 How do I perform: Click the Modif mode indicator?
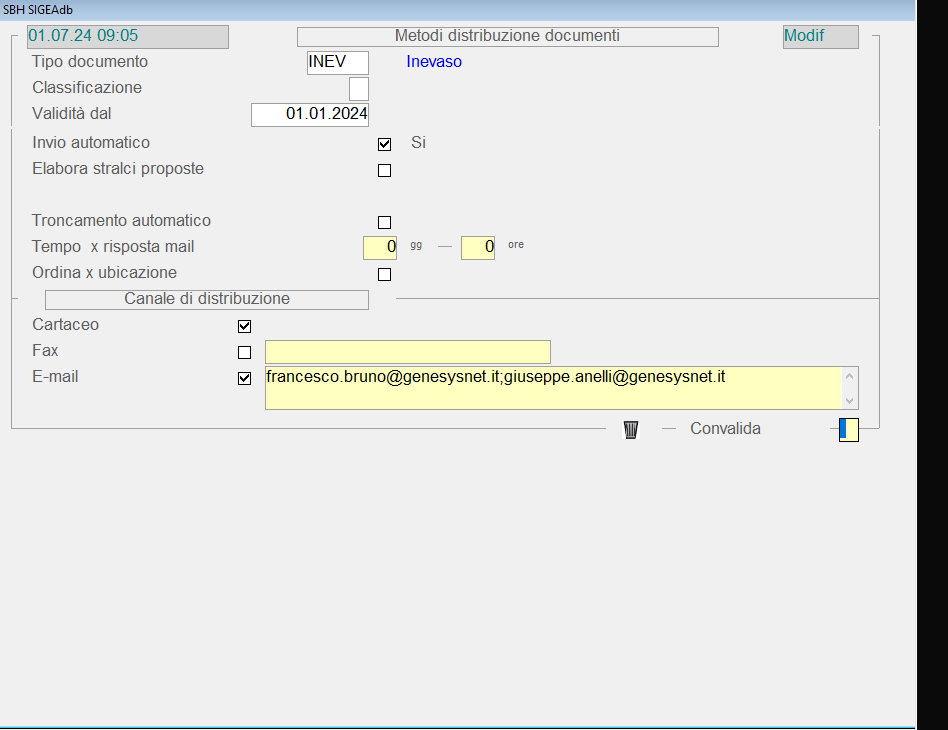pos(820,36)
